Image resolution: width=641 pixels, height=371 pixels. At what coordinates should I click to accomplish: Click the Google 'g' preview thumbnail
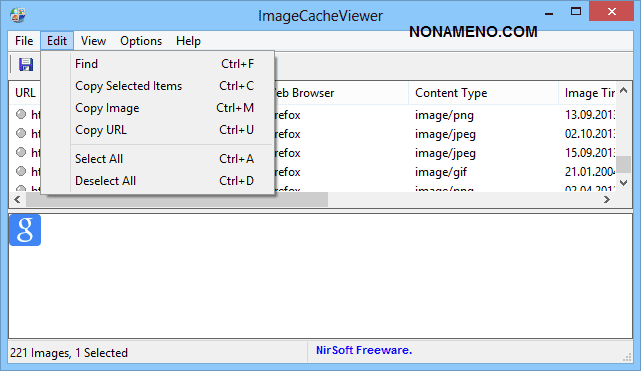(x=25, y=230)
